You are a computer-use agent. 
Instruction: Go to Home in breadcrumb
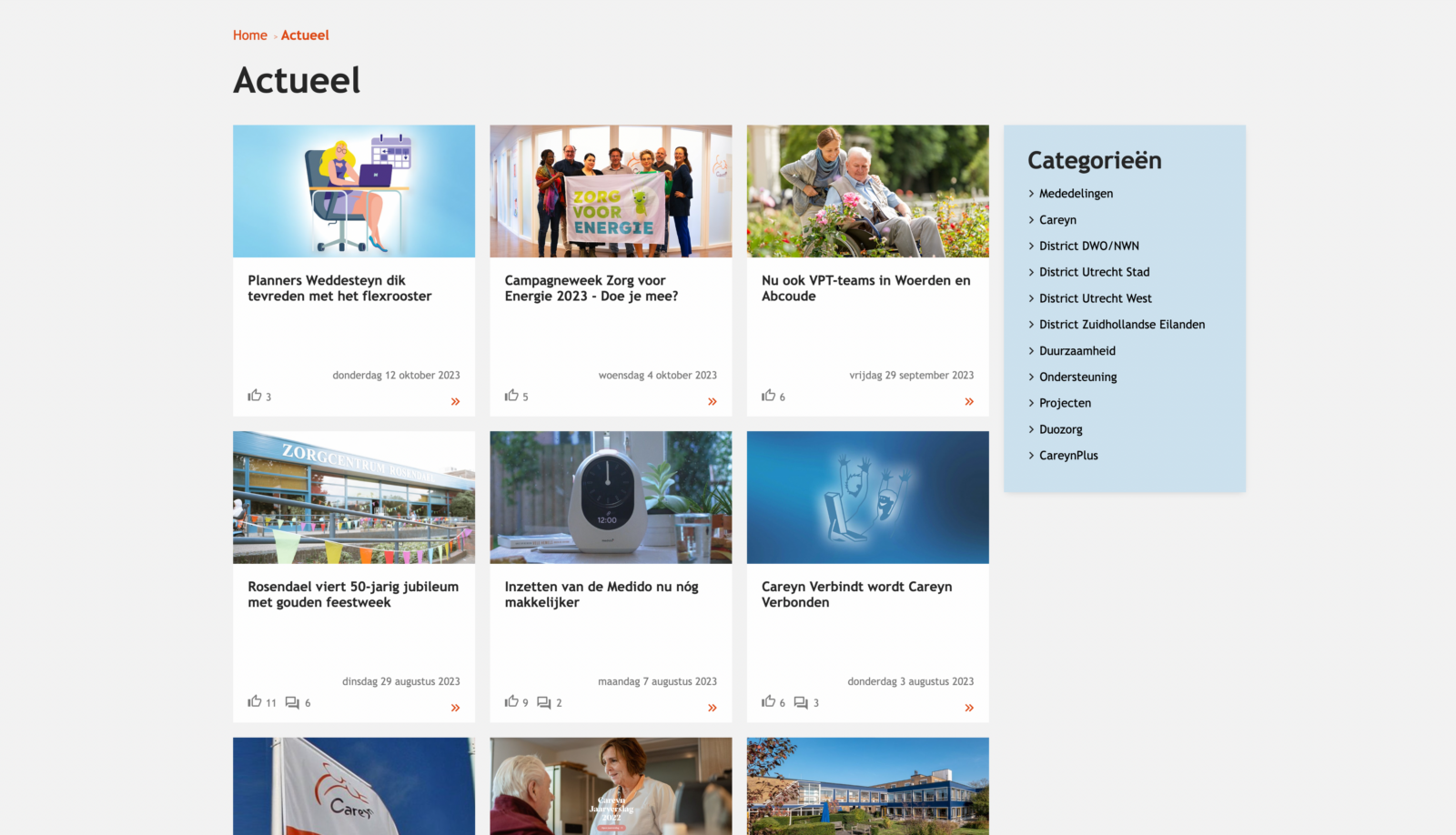[x=250, y=35]
